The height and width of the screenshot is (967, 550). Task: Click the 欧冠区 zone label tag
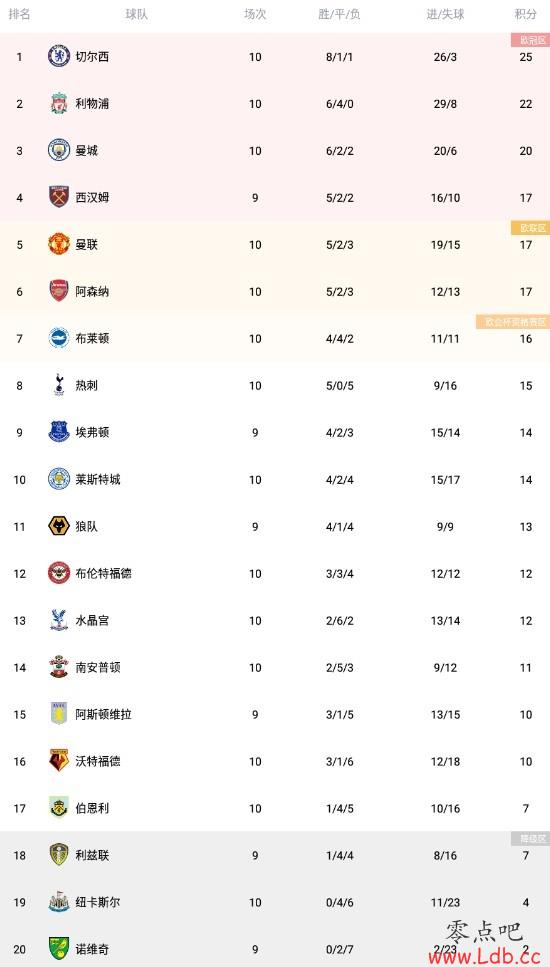[530, 41]
